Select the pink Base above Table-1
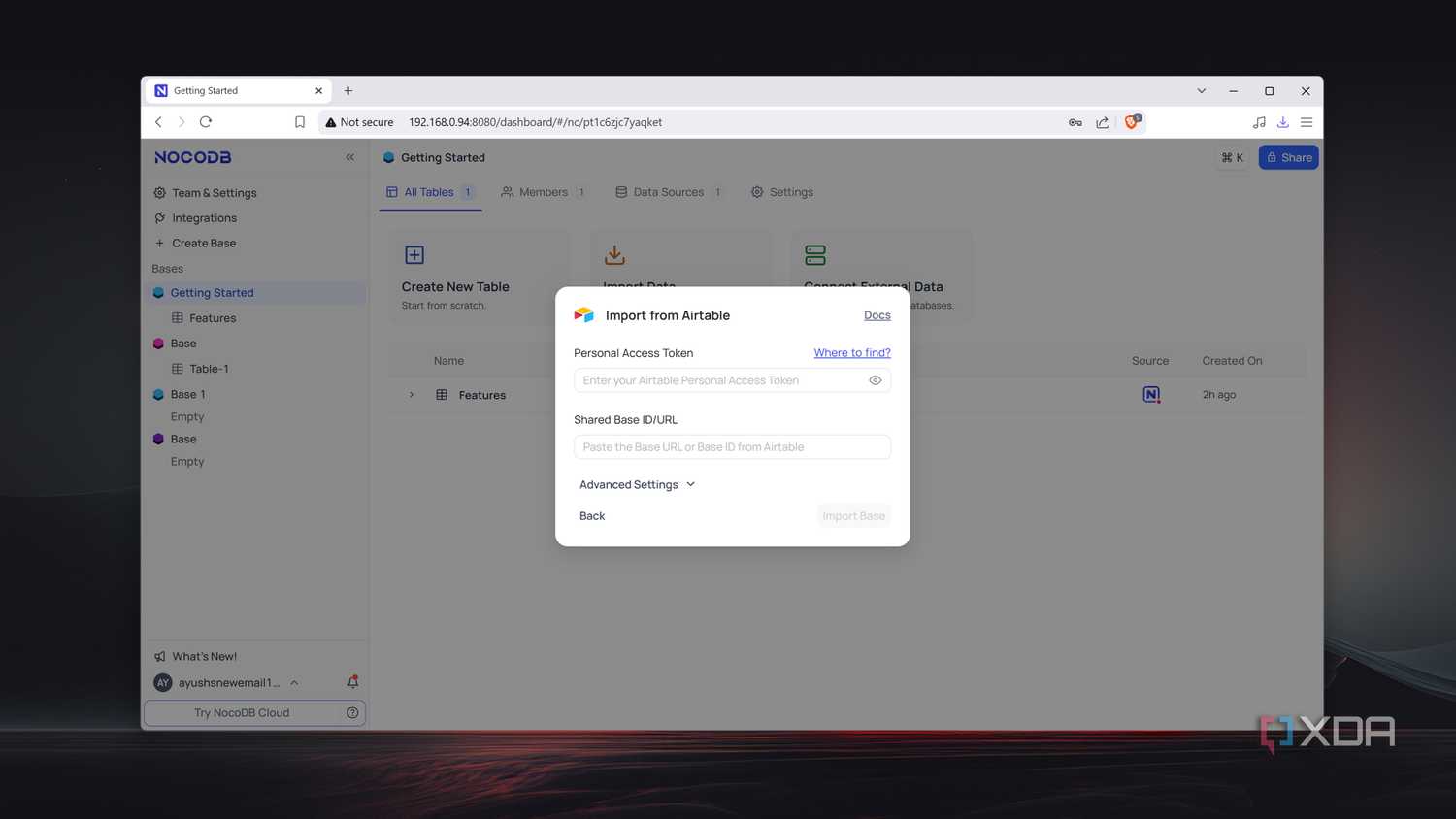Viewport: 1456px width, 819px height. click(x=182, y=344)
